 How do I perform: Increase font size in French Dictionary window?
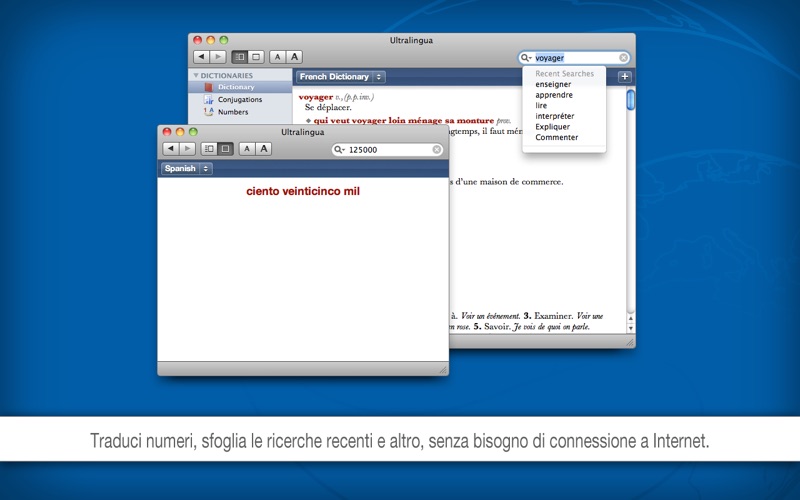pos(294,57)
